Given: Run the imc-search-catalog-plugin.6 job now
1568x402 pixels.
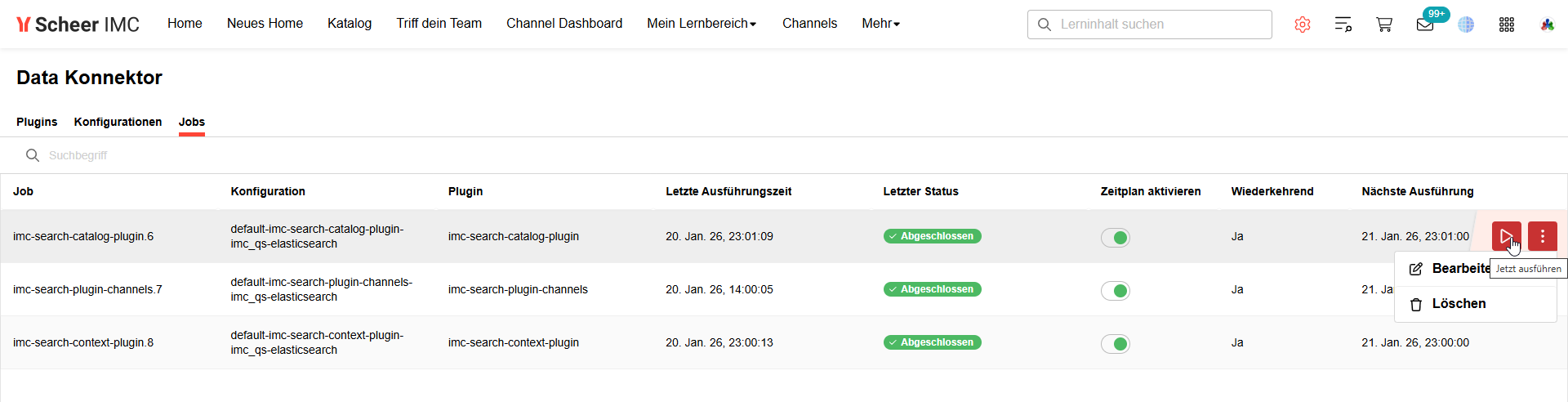Looking at the screenshot, I should 1505,236.
